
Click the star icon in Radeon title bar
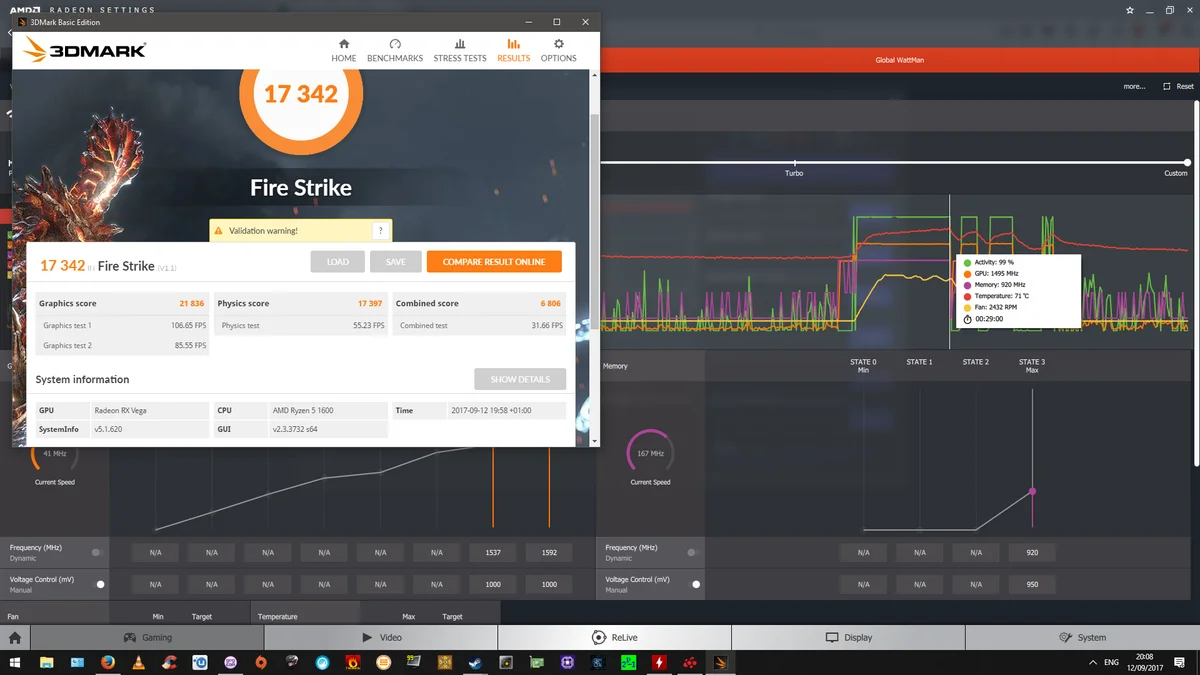pyautogui.click(x=1129, y=10)
